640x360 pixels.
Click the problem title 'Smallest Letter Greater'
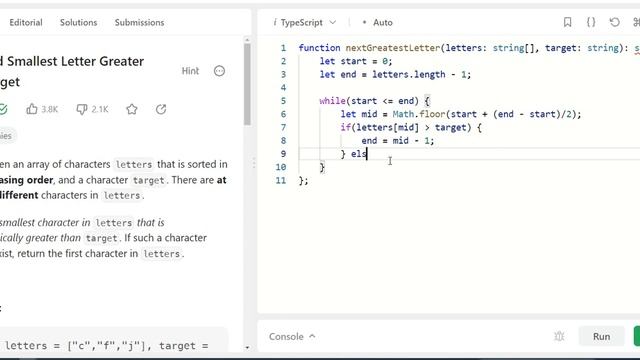[76, 61]
